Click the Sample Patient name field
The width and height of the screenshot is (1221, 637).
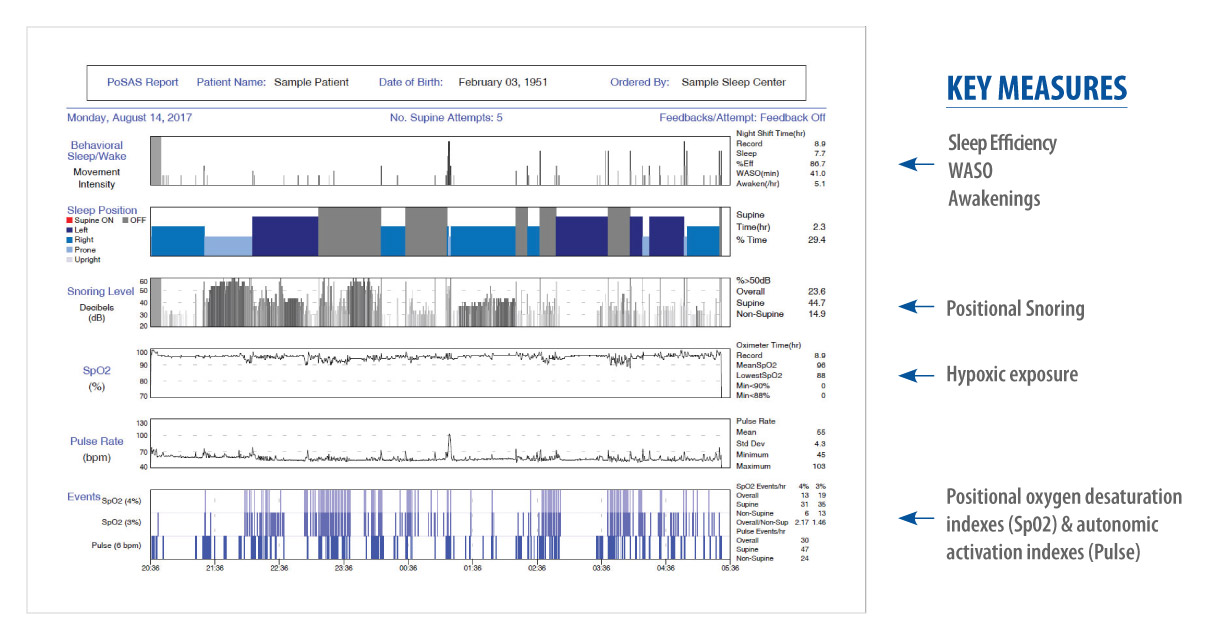(310, 82)
